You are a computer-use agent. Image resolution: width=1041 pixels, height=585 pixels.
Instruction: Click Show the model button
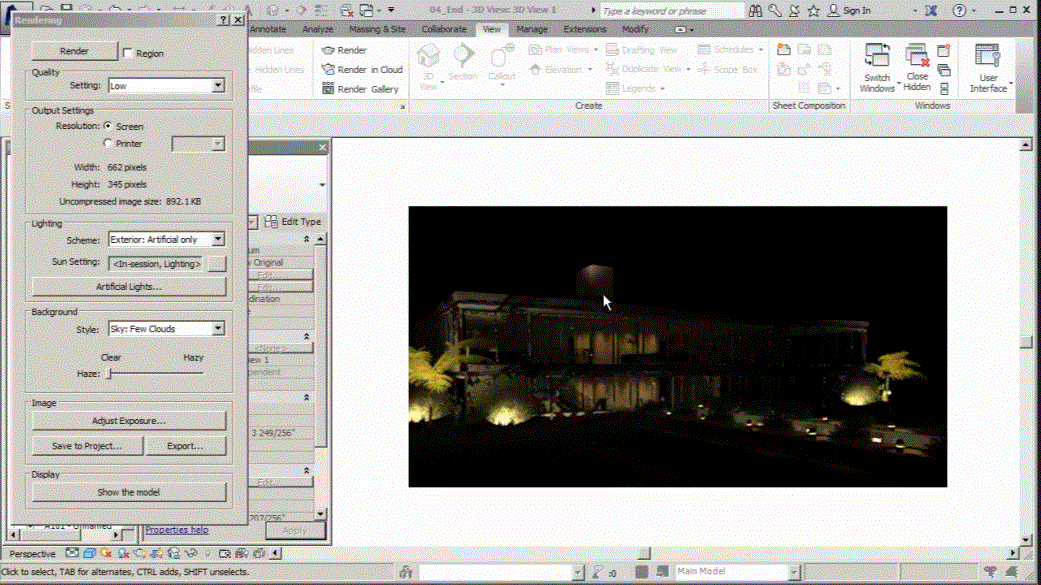pos(129,492)
